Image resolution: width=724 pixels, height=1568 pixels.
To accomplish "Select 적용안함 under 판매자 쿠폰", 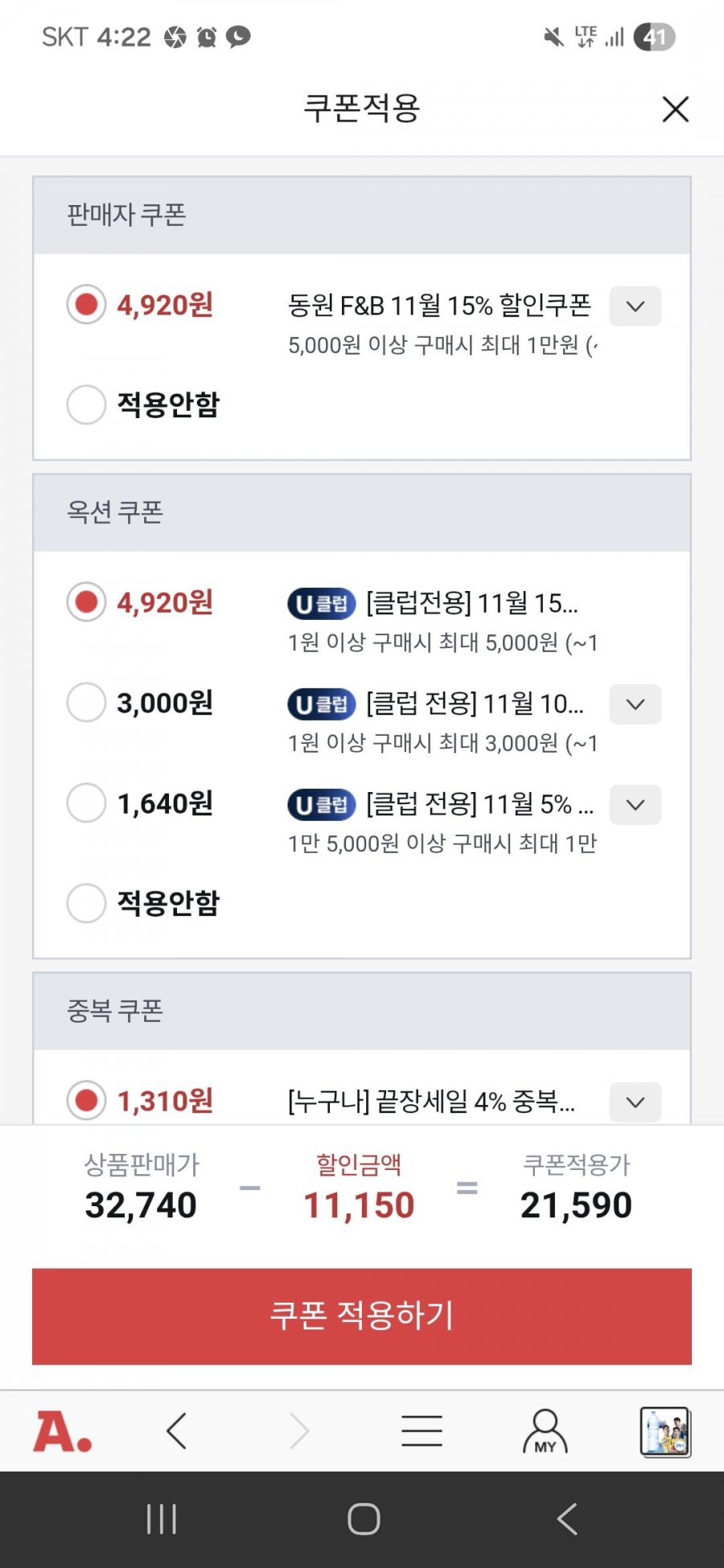I will [x=86, y=404].
